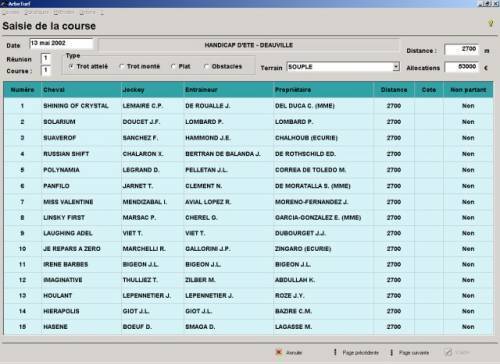500x364 pixels.
Task: Click the Annuler button label
Action: 294,352
